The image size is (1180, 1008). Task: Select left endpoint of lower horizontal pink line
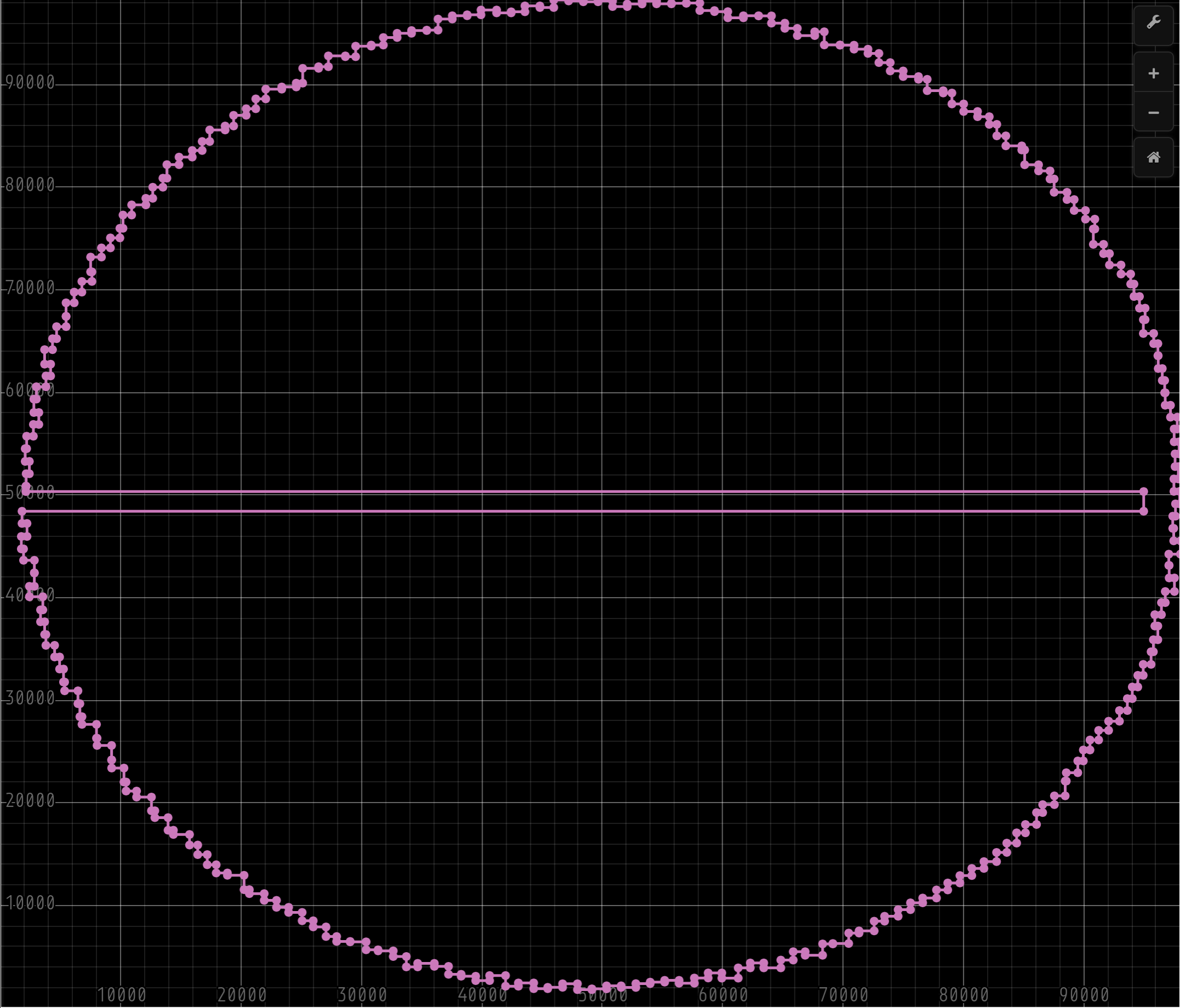(22, 512)
